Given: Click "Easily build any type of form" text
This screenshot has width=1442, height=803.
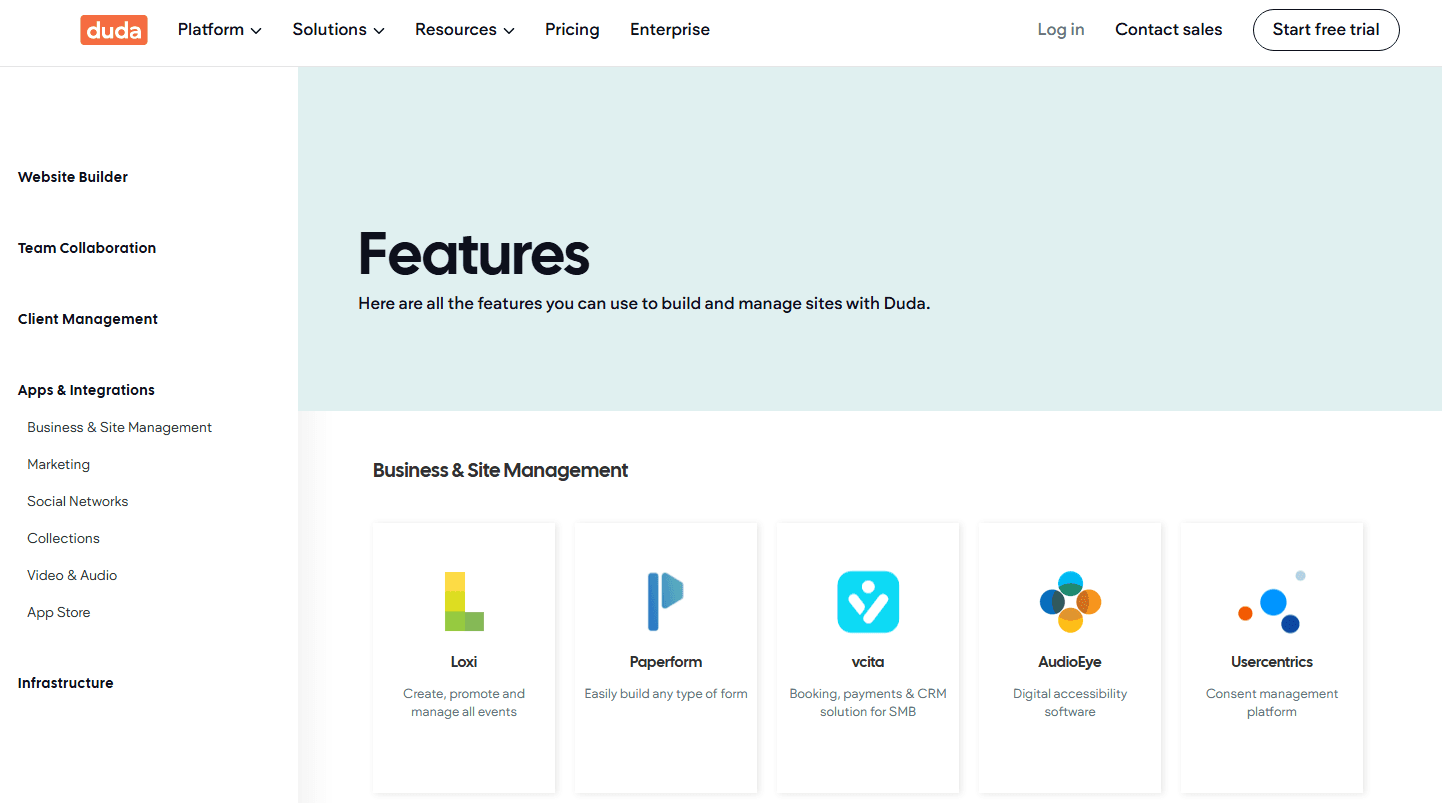Looking at the screenshot, I should [666, 694].
